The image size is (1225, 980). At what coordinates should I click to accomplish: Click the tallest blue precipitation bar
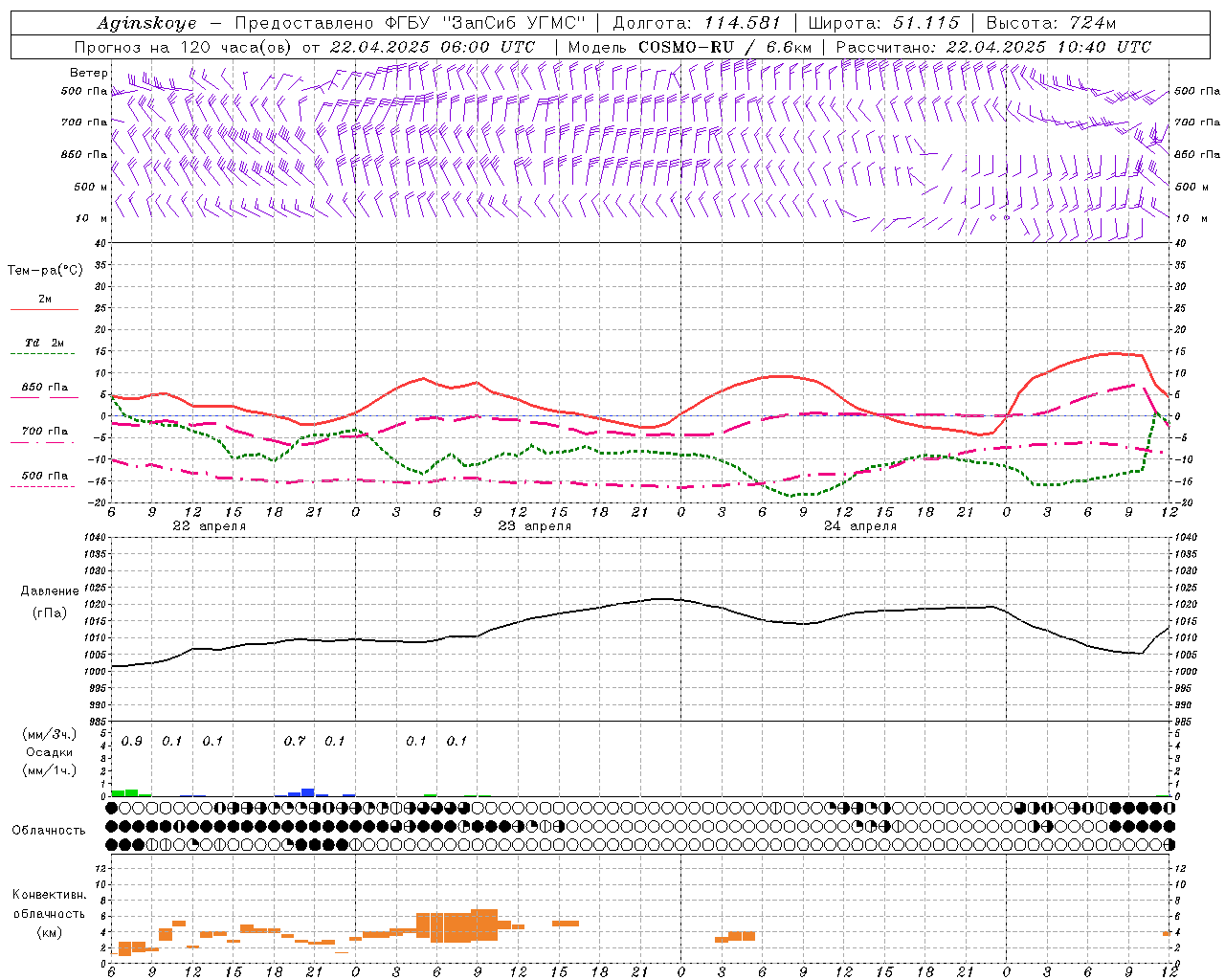tap(308, 792)
